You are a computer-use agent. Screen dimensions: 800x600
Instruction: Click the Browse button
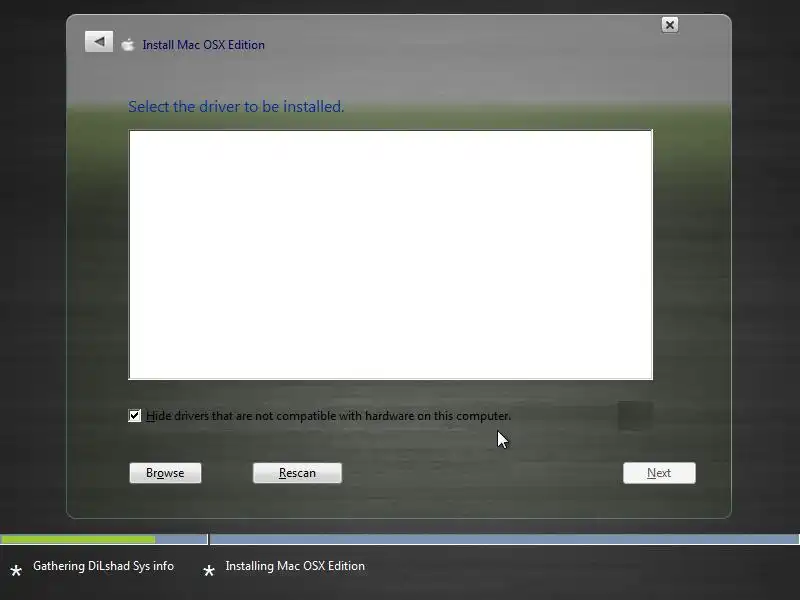pos(165,473)
